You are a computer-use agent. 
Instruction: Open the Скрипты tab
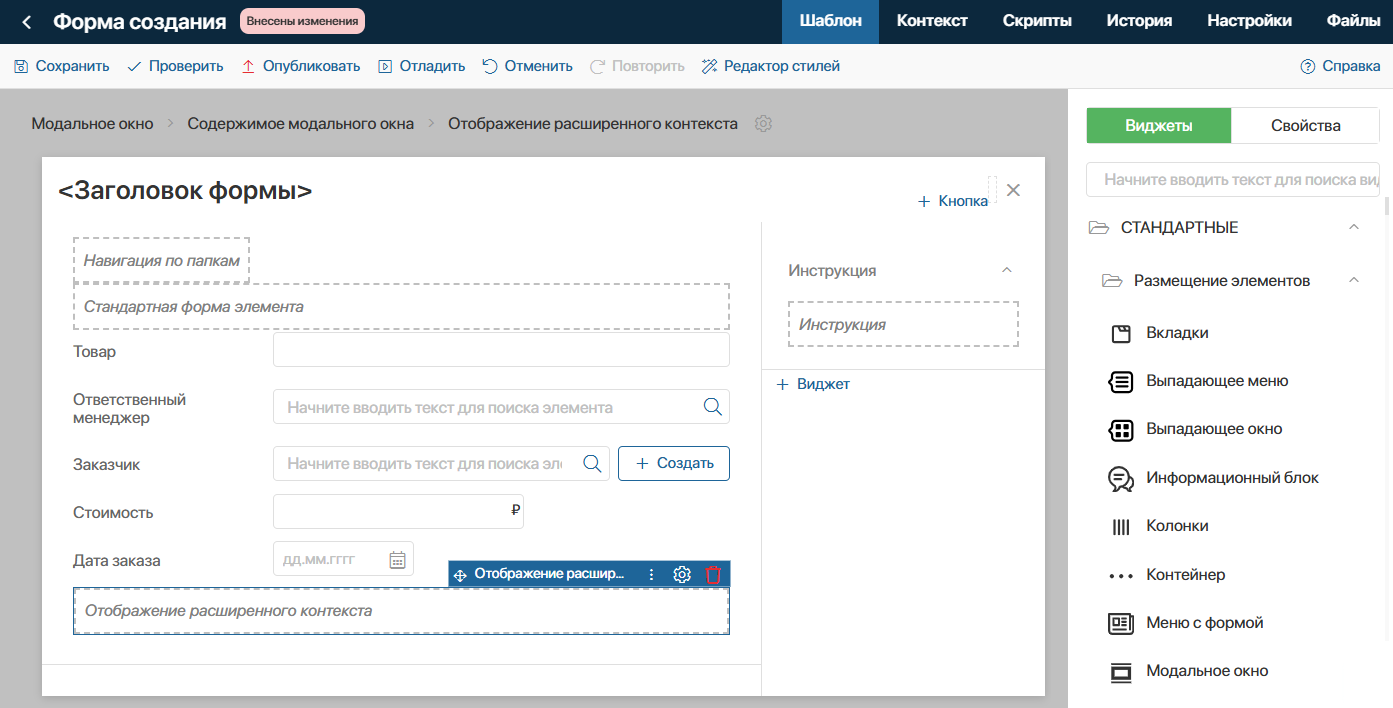[x=1037, y=21]
